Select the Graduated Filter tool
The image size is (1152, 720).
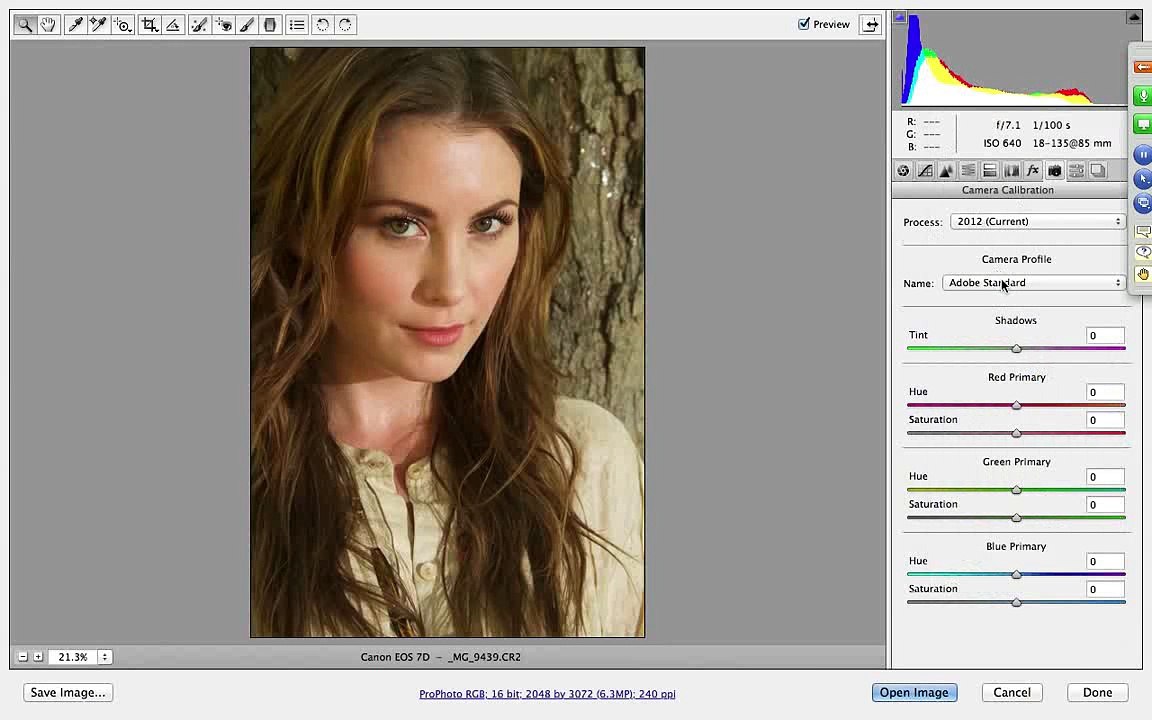[x=270, y=25]
